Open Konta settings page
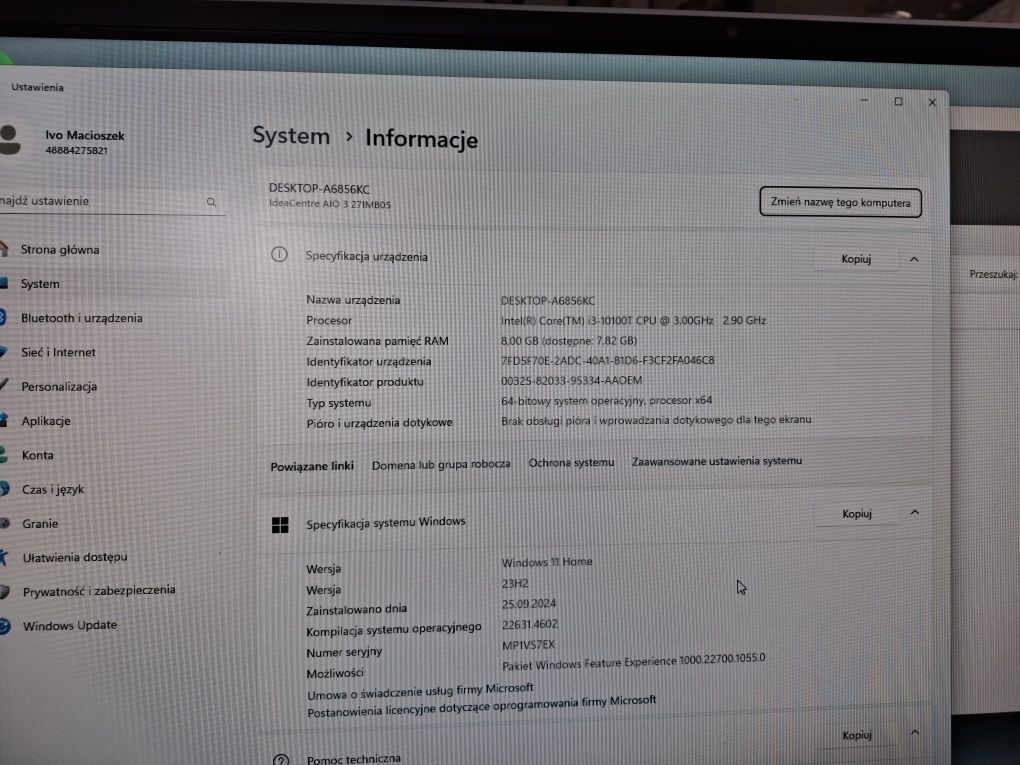This screenshot has height=765, width=1020. click(37, 455)
